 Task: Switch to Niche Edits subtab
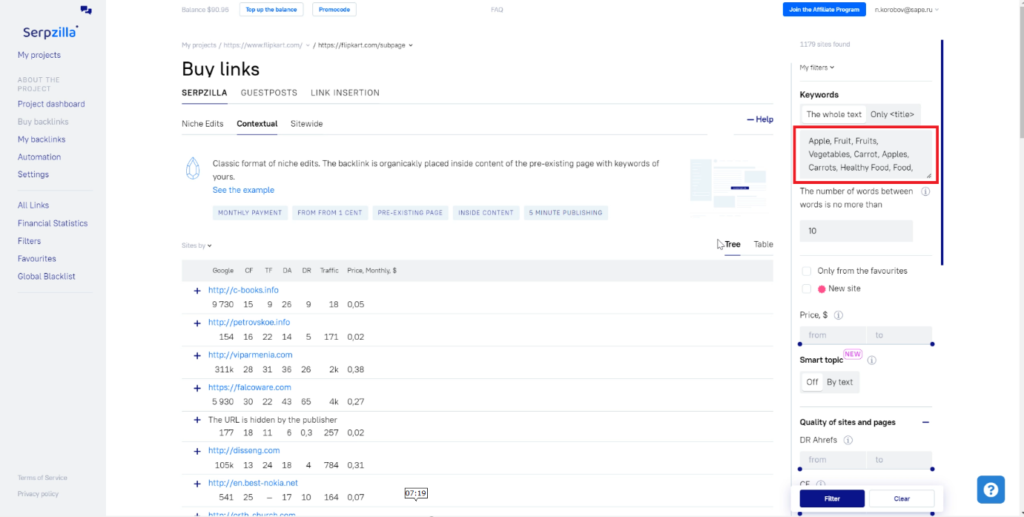point(202,124)
